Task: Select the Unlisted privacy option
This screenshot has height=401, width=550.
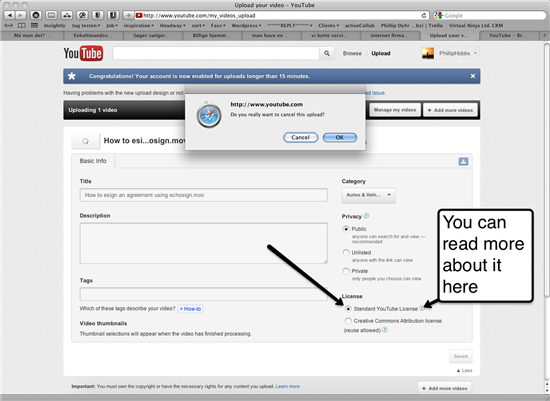Action: 346,253
